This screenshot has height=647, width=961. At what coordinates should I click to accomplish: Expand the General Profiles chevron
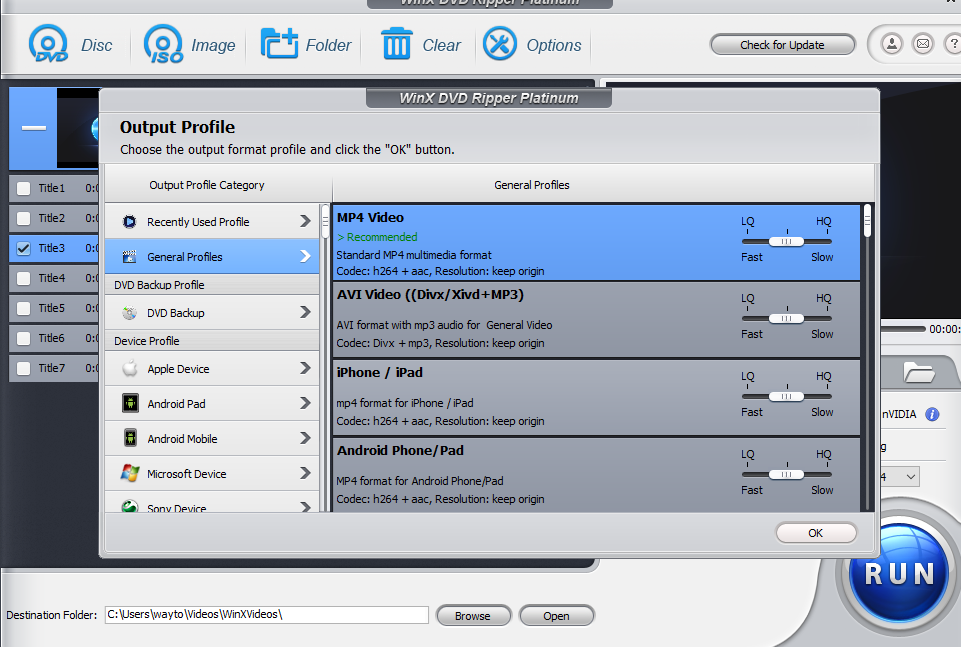305,256
